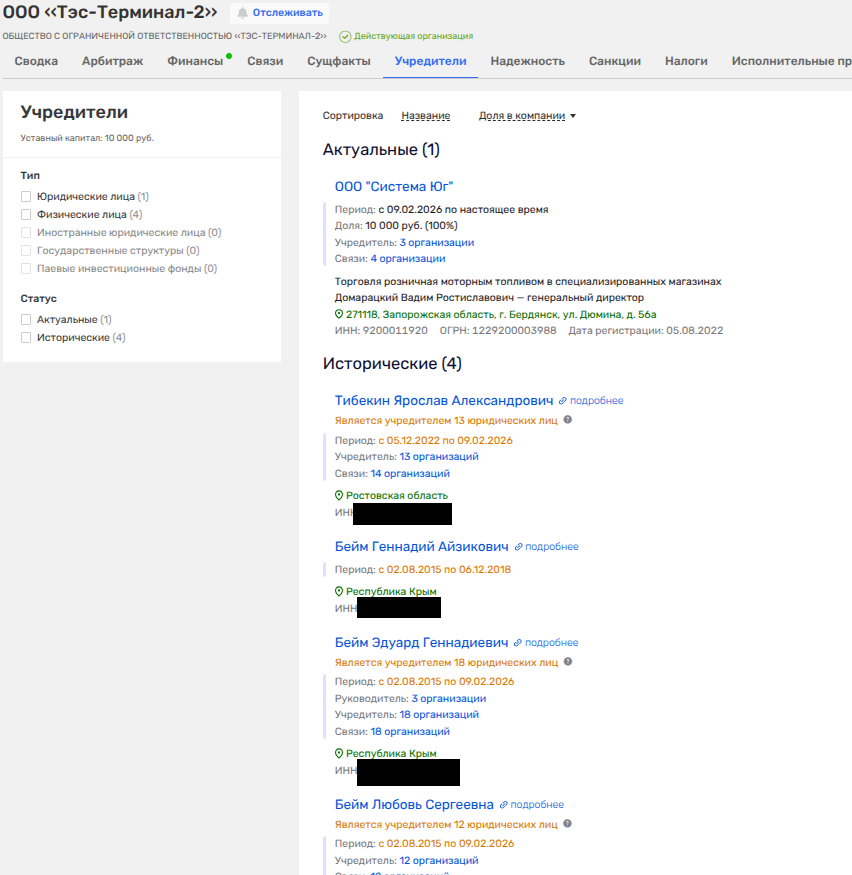Check the Физические лица filter
The width and height of the screenshot is (852, 875).
tap(27, 214)
